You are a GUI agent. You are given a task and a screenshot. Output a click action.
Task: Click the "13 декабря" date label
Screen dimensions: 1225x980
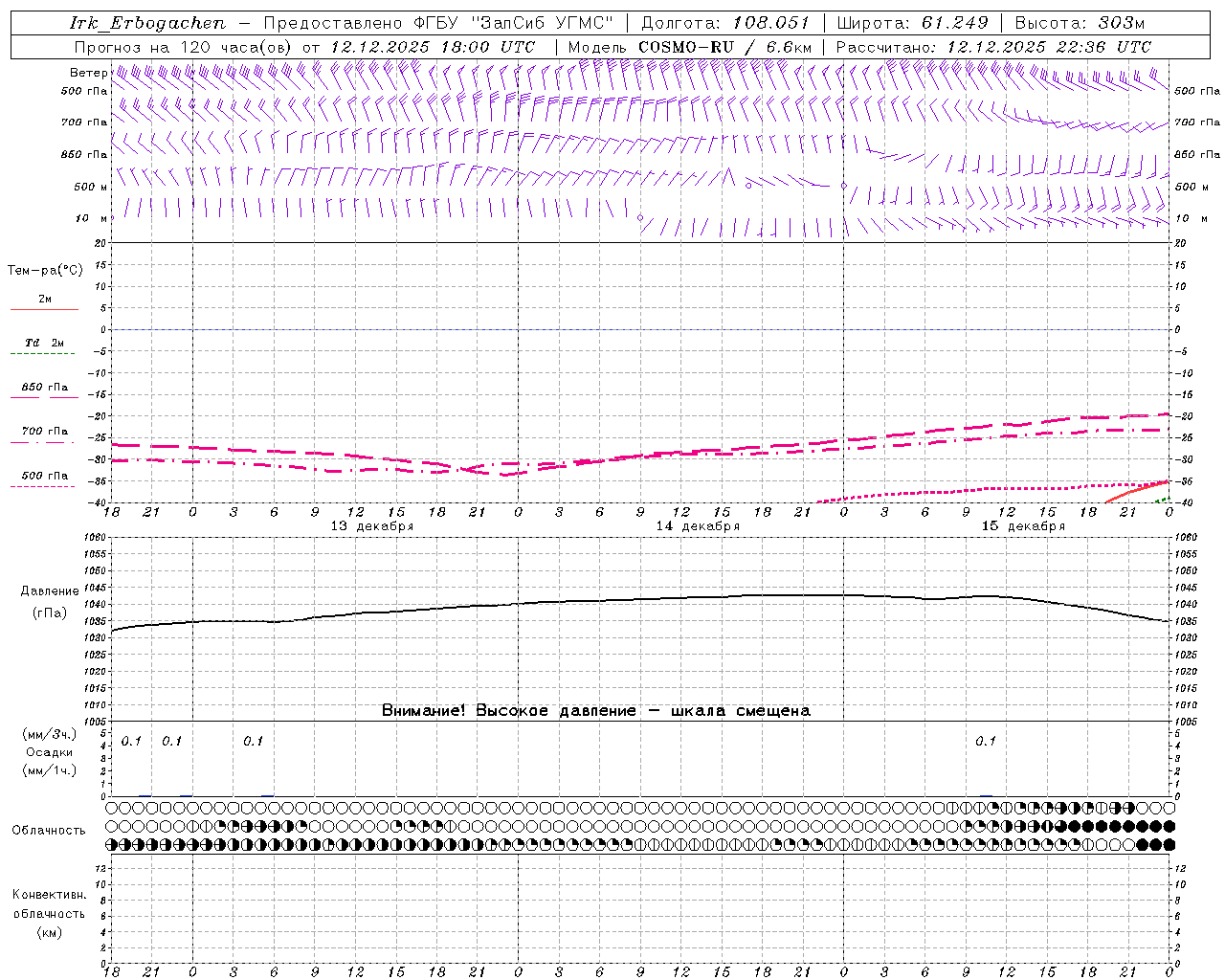point(372,526)
